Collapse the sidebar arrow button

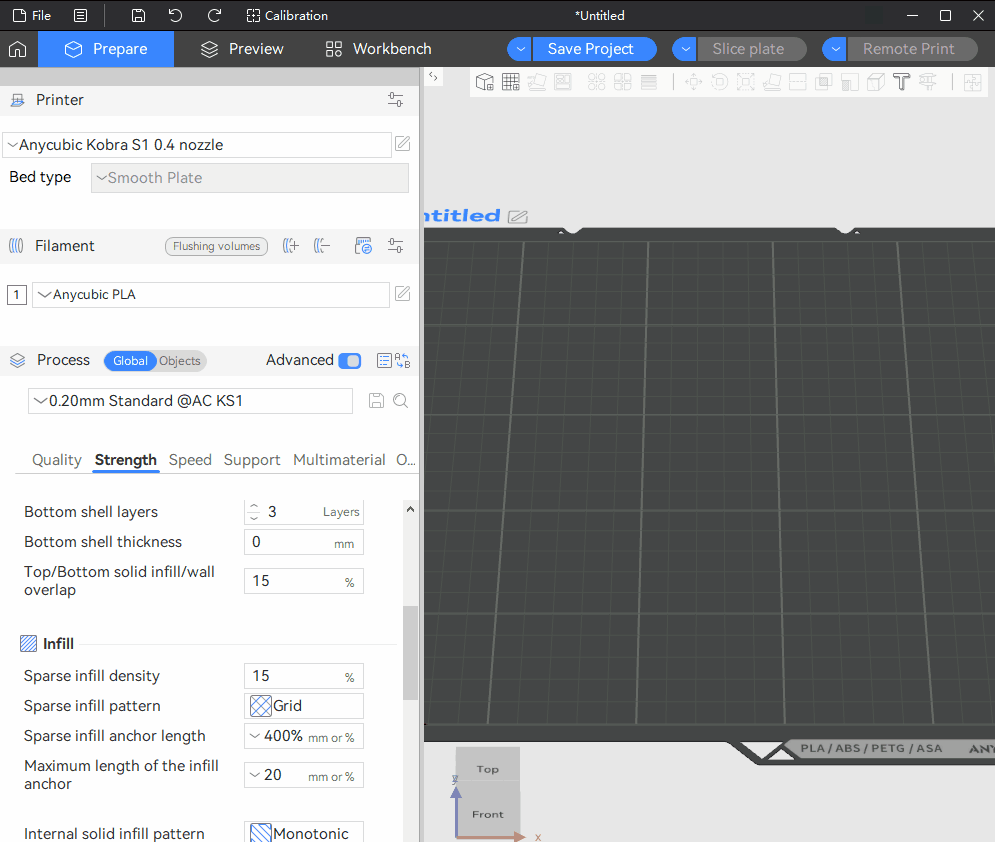pos(433,76)
